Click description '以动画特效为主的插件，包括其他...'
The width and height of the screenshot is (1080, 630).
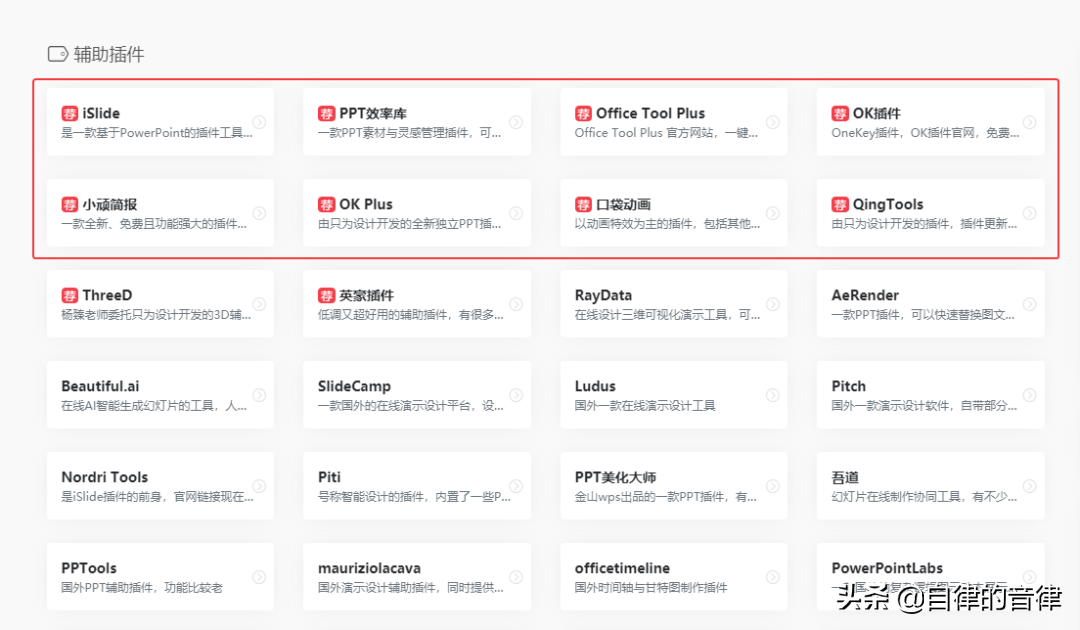click(x=667, y=224)
